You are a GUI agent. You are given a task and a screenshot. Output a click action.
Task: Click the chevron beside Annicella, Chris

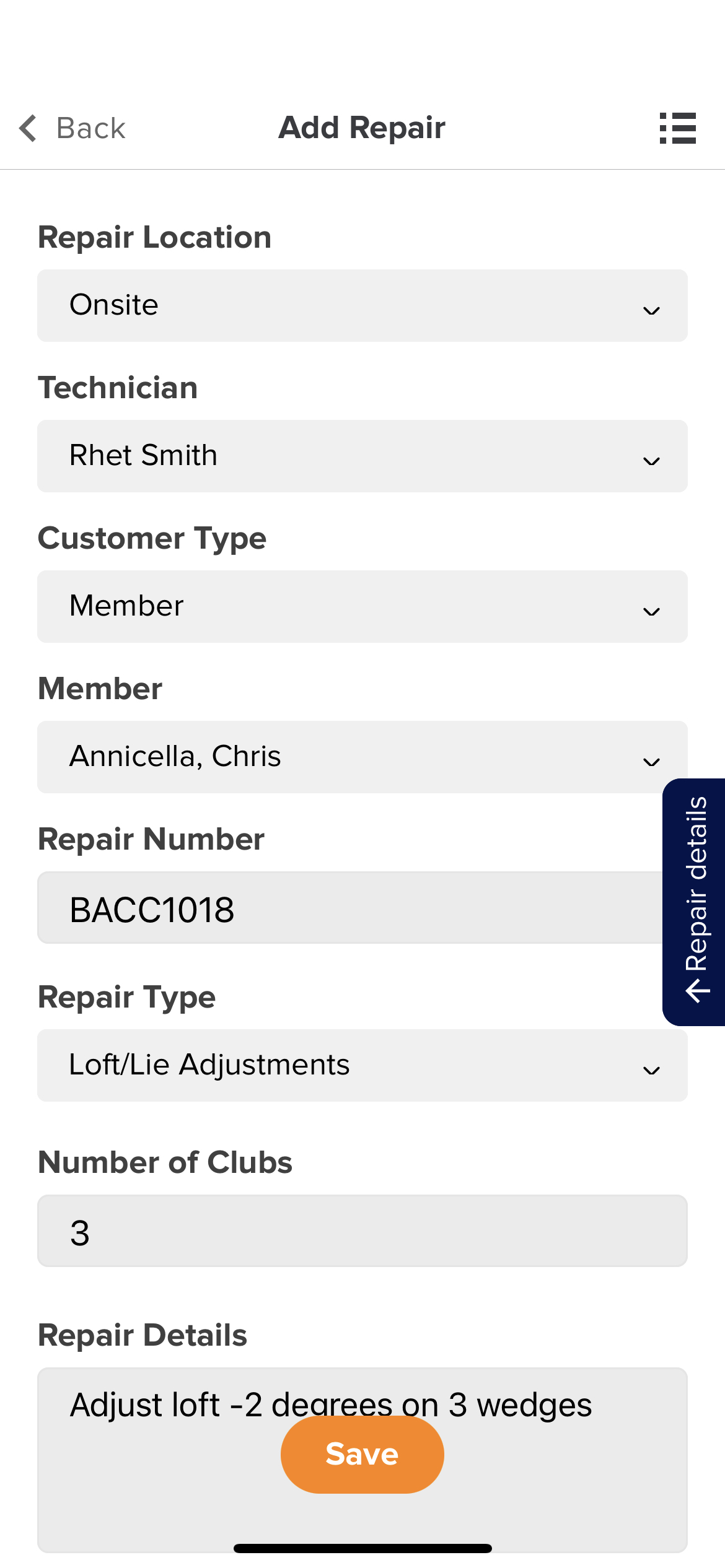(651, 762)
